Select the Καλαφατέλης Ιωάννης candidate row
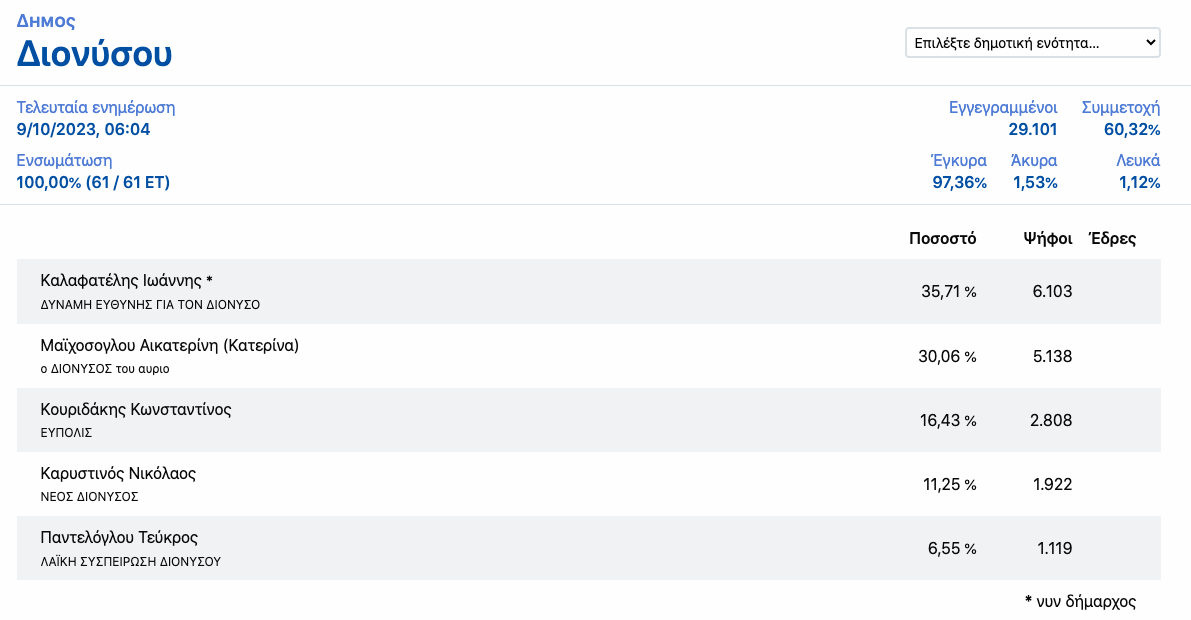1191x620 pixels. 589,291
